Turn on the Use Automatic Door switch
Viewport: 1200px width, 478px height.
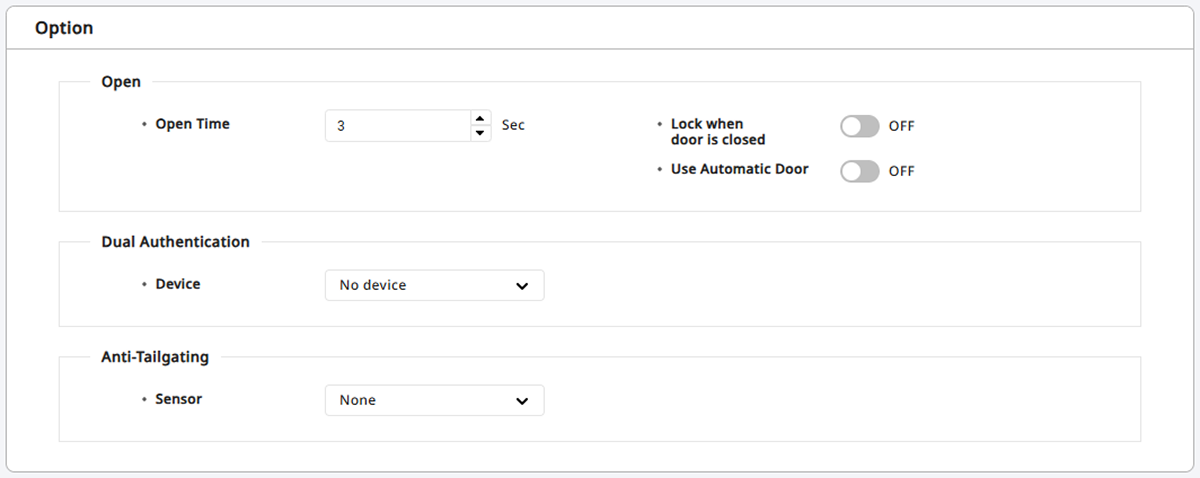tap(859, 171)
